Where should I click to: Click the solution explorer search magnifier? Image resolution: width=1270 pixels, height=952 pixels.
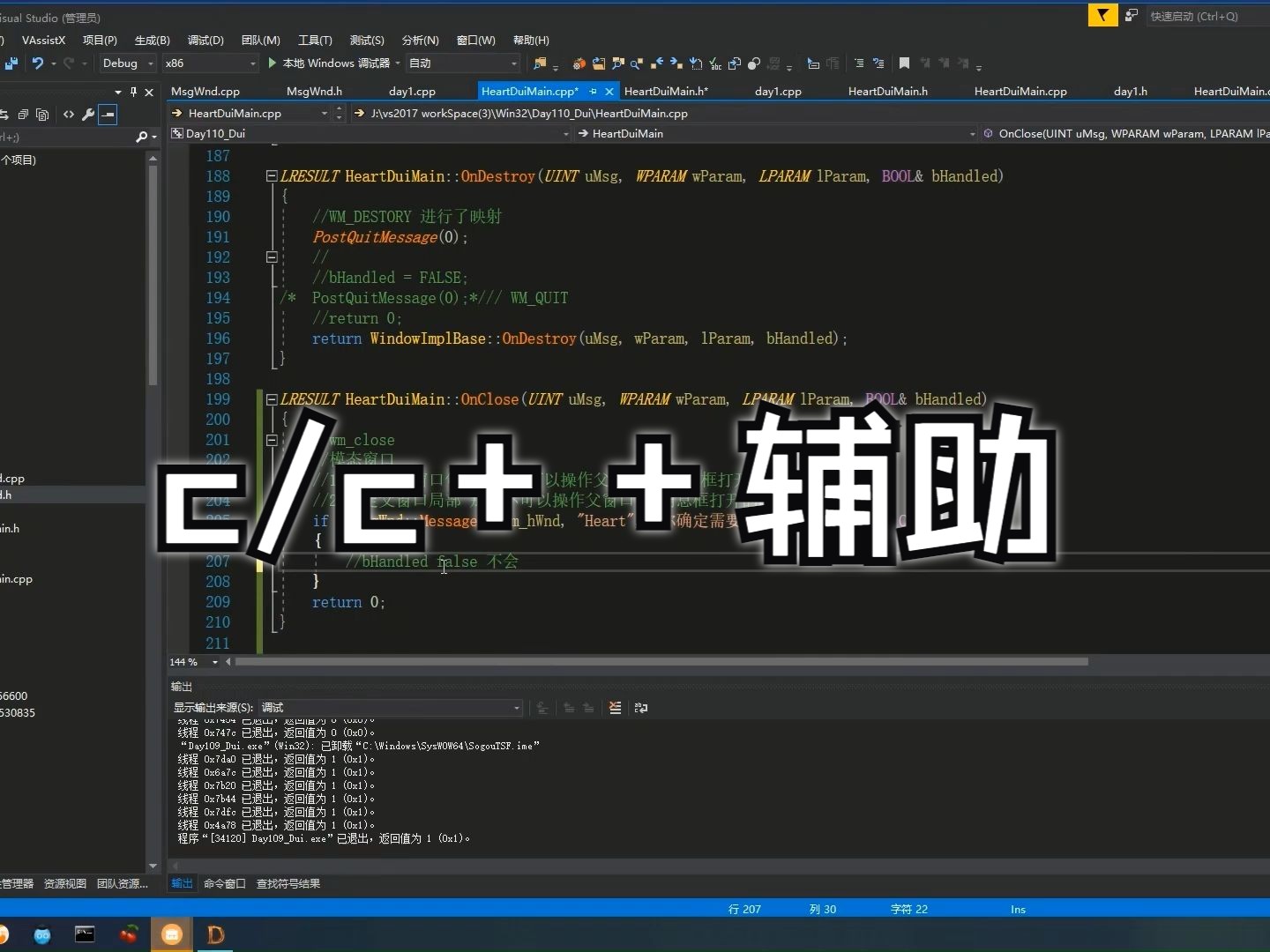[x=141, y=137]
